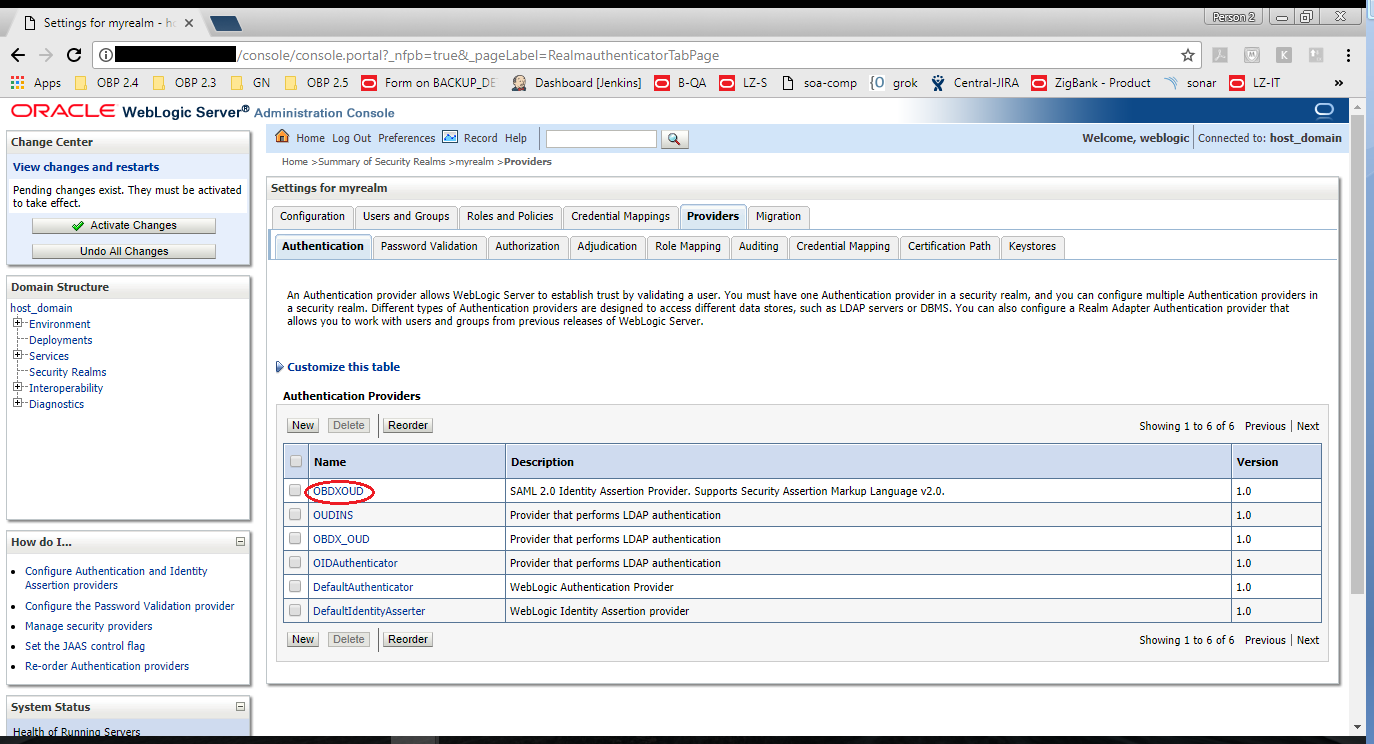Click the browser address bar
Image resolution: width=1374 pixels, height=744 pixels.
point(645,55)
